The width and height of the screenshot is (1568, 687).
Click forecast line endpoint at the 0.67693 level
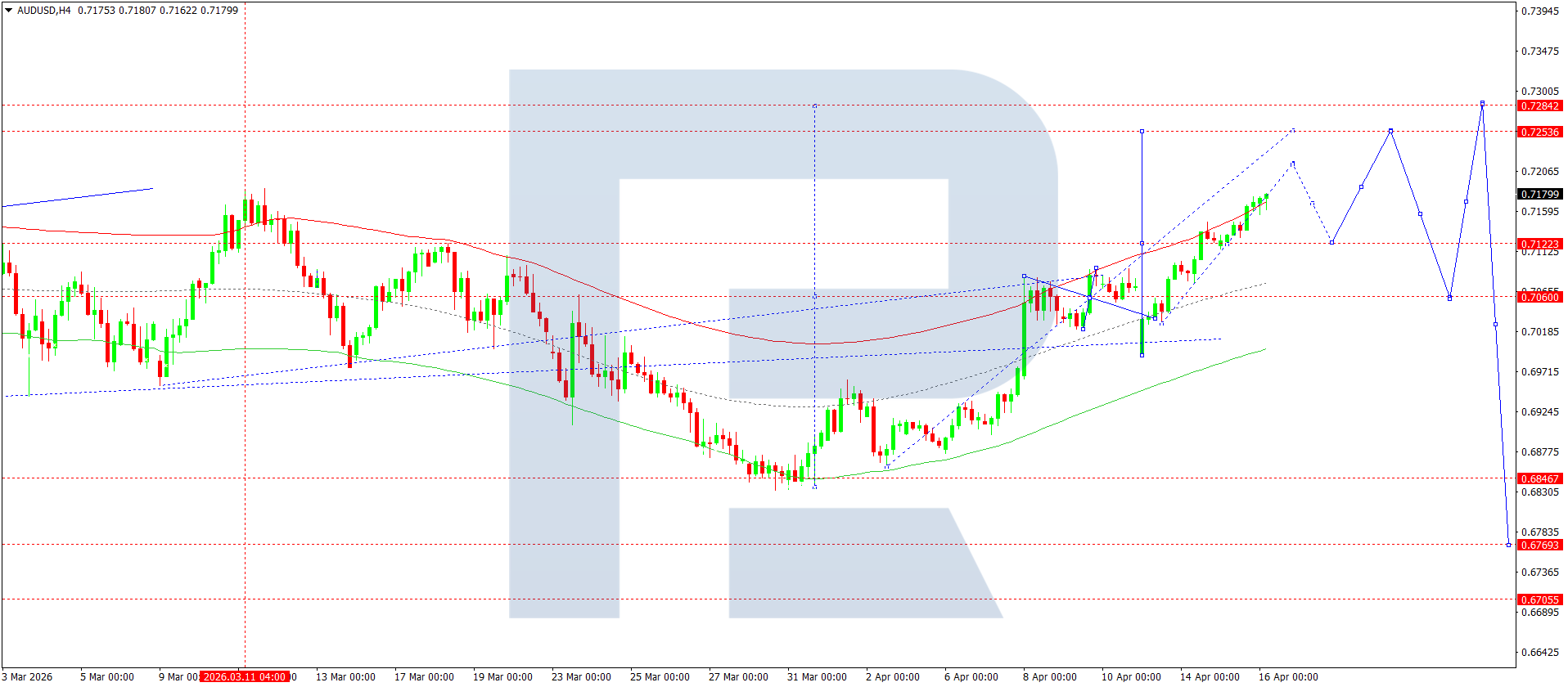(x=1509, y=545)
